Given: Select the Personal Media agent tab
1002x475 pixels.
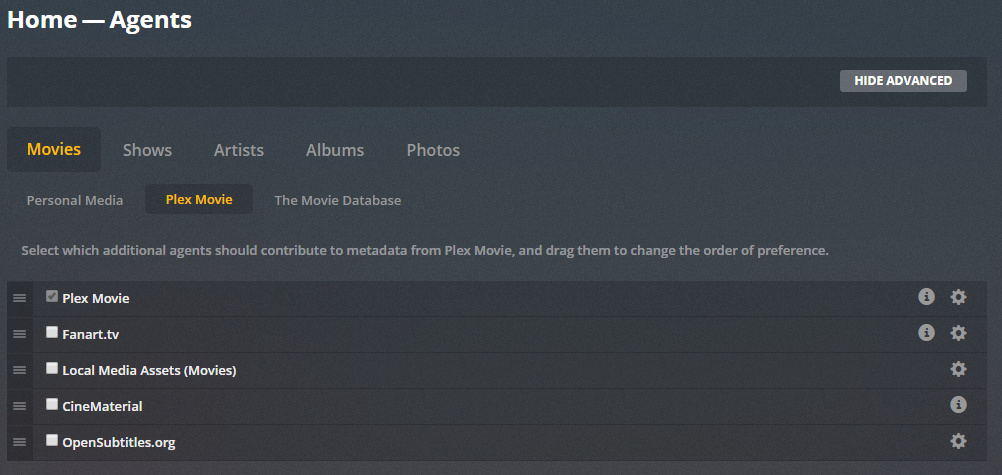Looking at the screenshot, I should [x=75, y=200].
